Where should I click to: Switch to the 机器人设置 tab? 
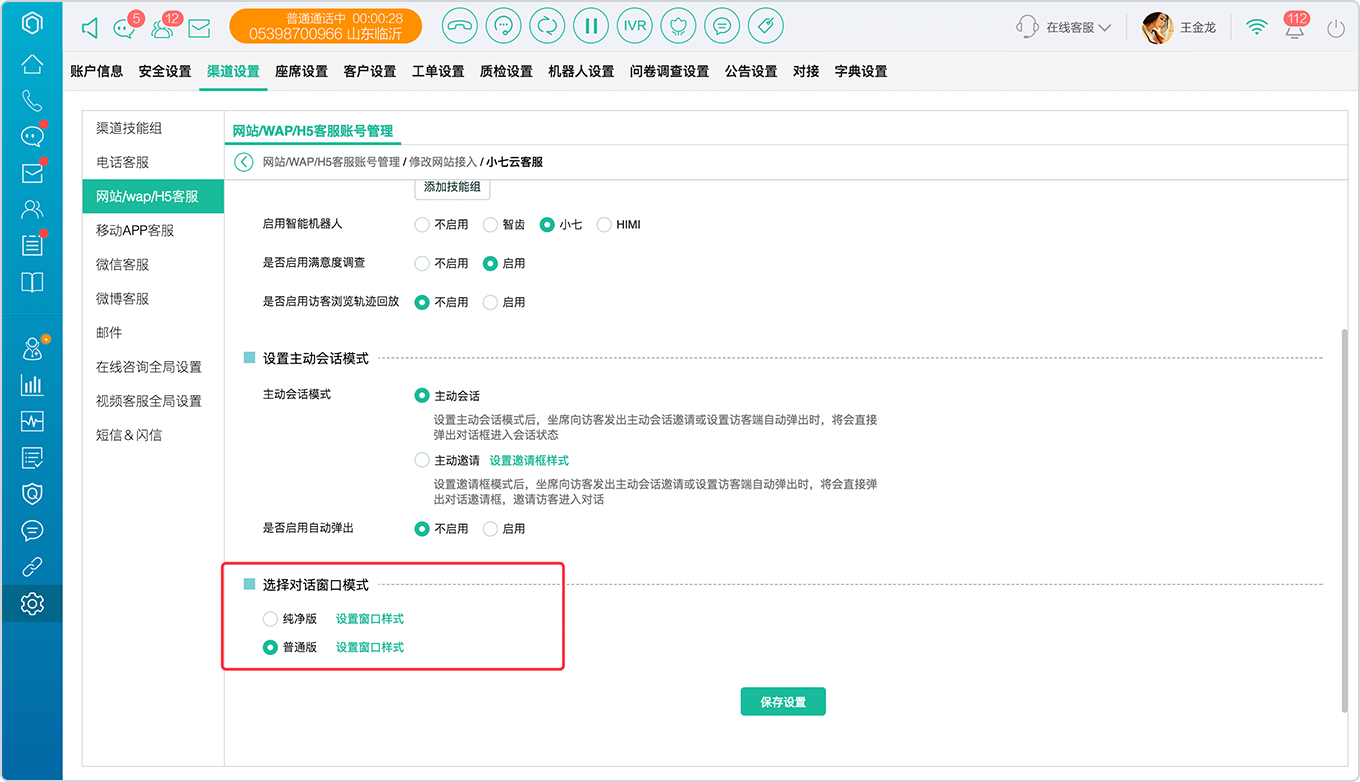[581, 71]
